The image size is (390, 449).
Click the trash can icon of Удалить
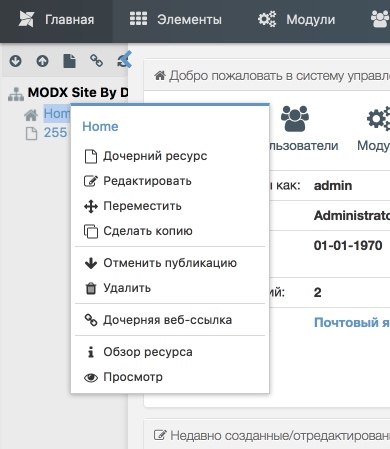[91, 288]
